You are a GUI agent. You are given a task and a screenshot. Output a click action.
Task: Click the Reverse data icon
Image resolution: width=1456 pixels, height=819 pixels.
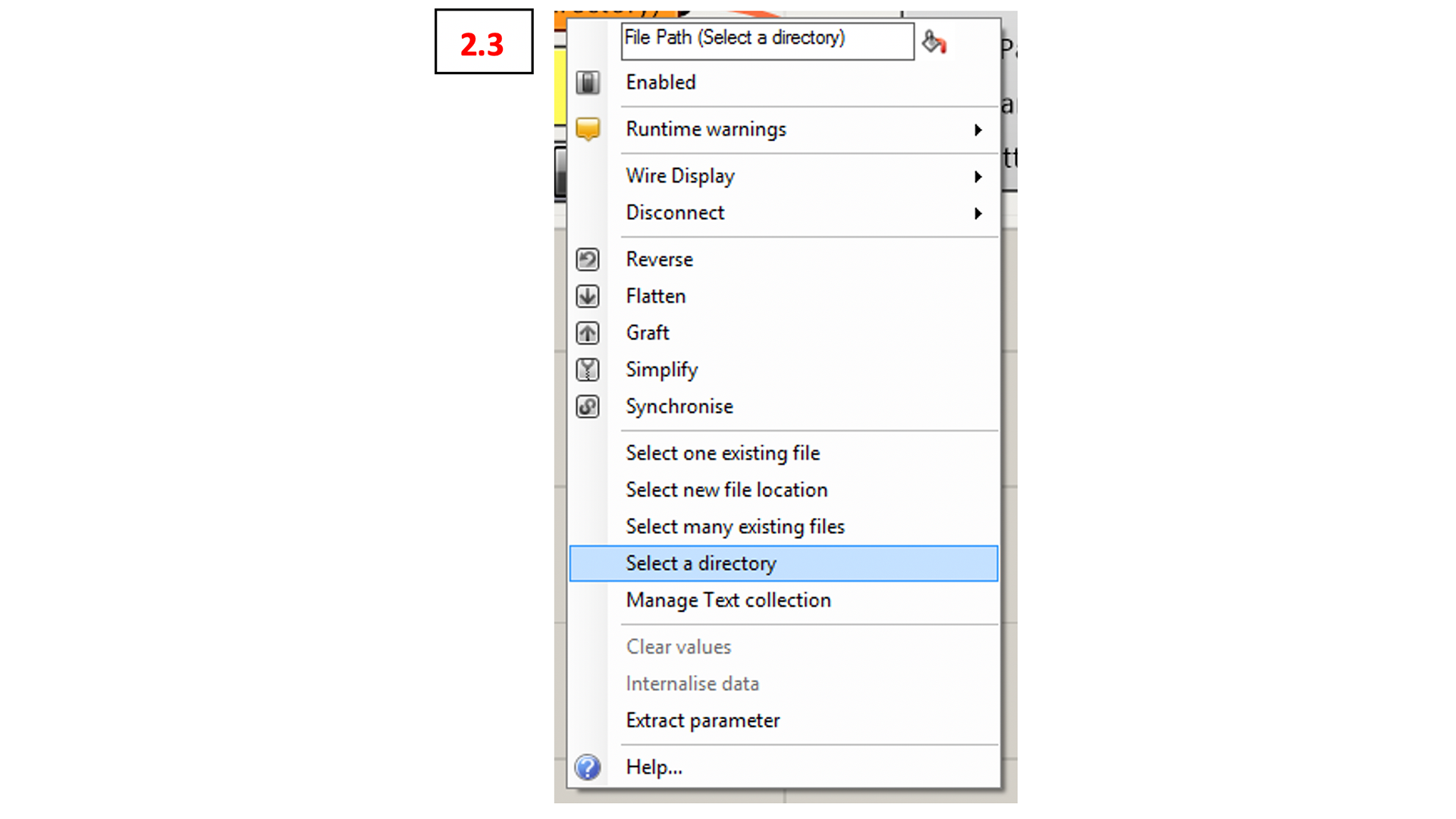(587, 259)
